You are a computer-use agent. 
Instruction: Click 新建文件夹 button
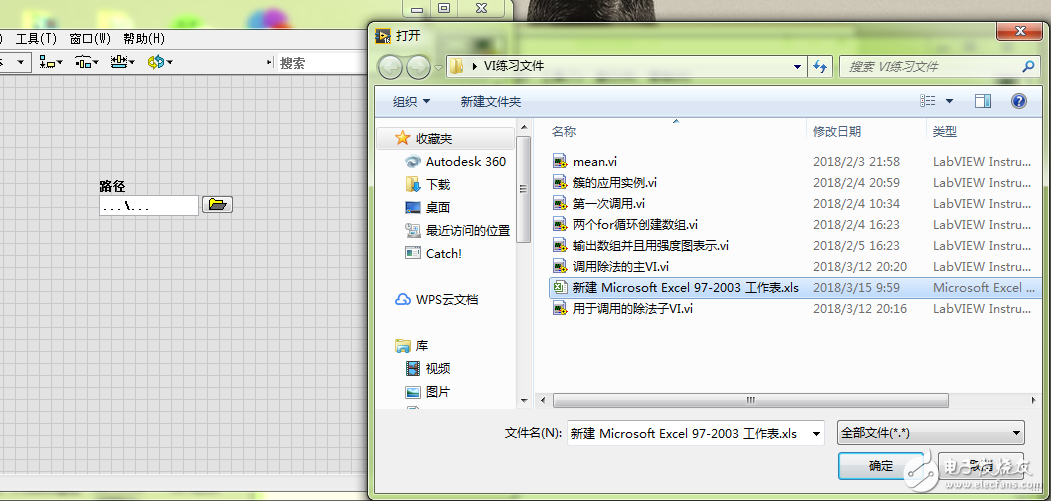491,101
